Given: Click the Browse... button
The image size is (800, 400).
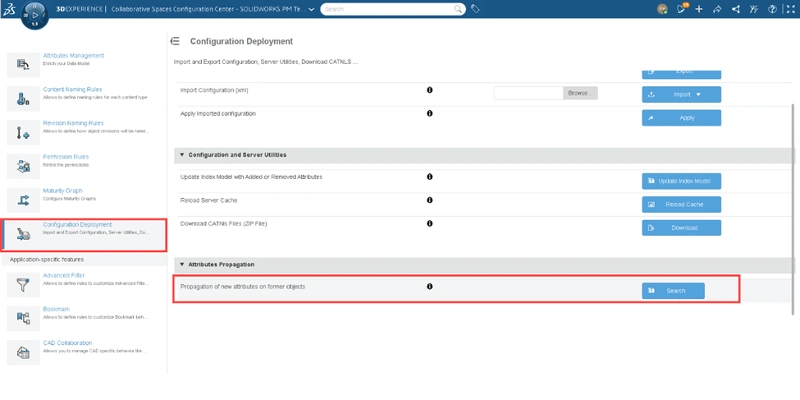Looking at the screenshot, I should (x=580, y=93).
